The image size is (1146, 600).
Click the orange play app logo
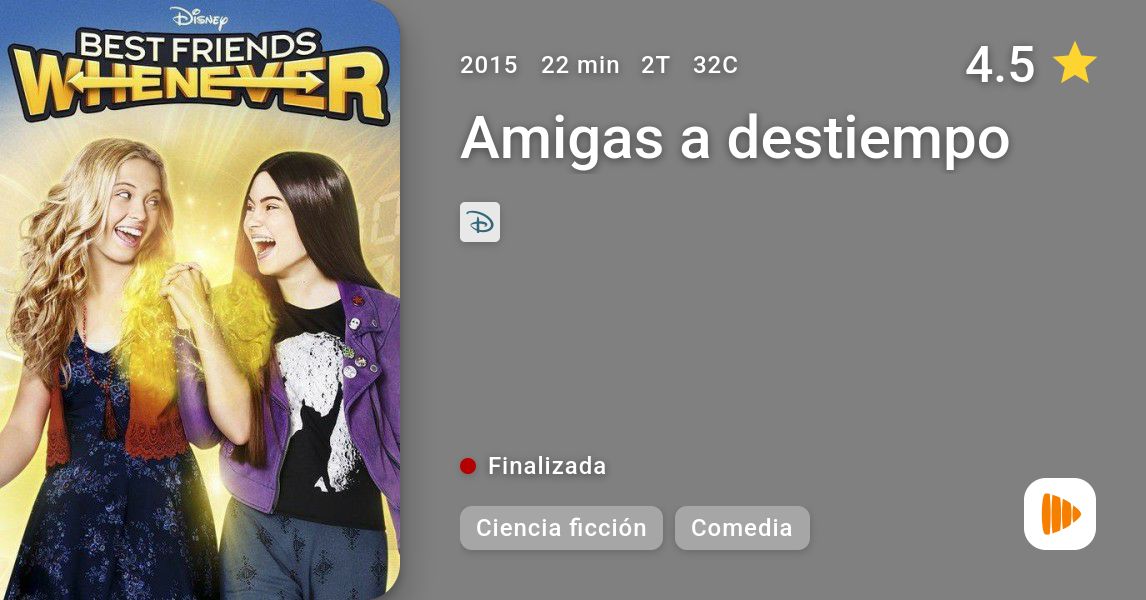coord(1060,514)
